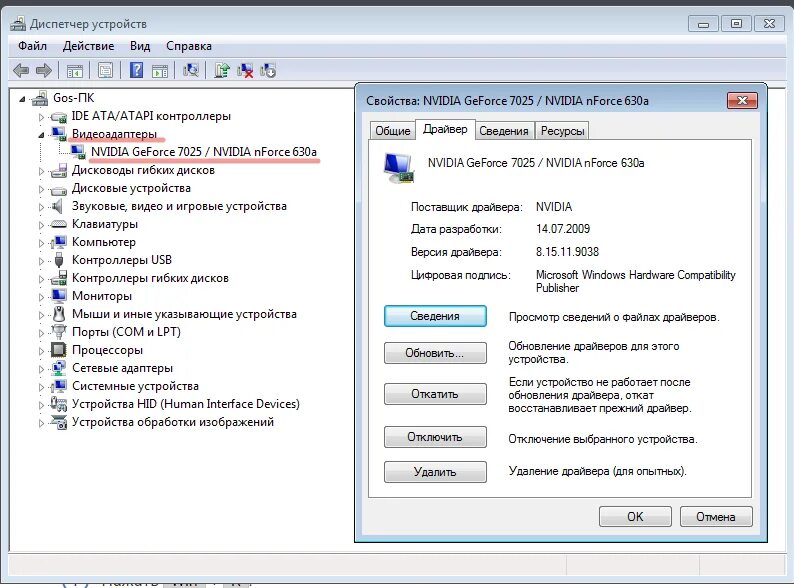Viewport: 794px width, 588px height.
Task: Click the large display adapter icon in properties
Action: (399, 168)
